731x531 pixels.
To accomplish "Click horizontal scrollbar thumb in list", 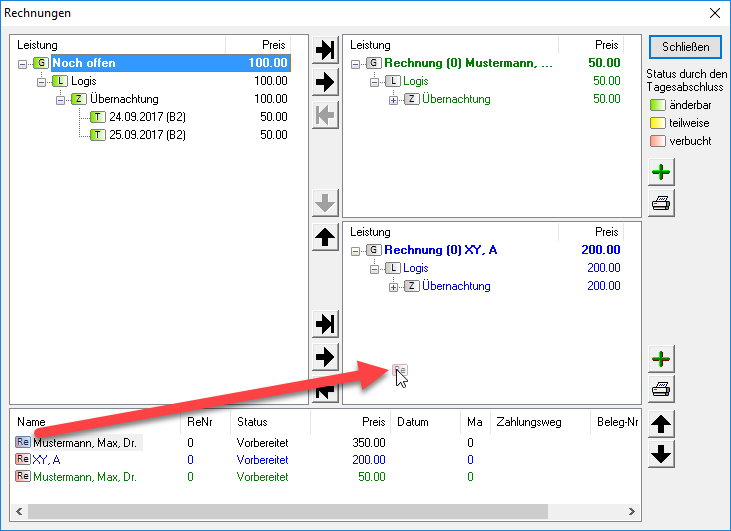I will pos(288,511).
